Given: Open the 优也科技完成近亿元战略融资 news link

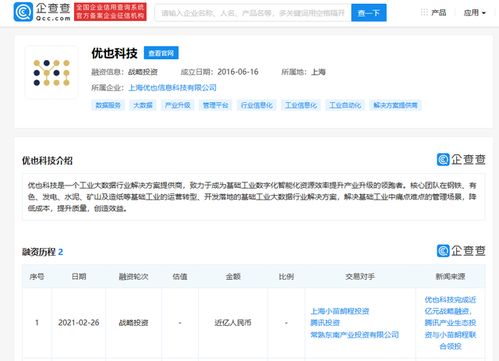Looking at the screenshot, I should [450, 323].
